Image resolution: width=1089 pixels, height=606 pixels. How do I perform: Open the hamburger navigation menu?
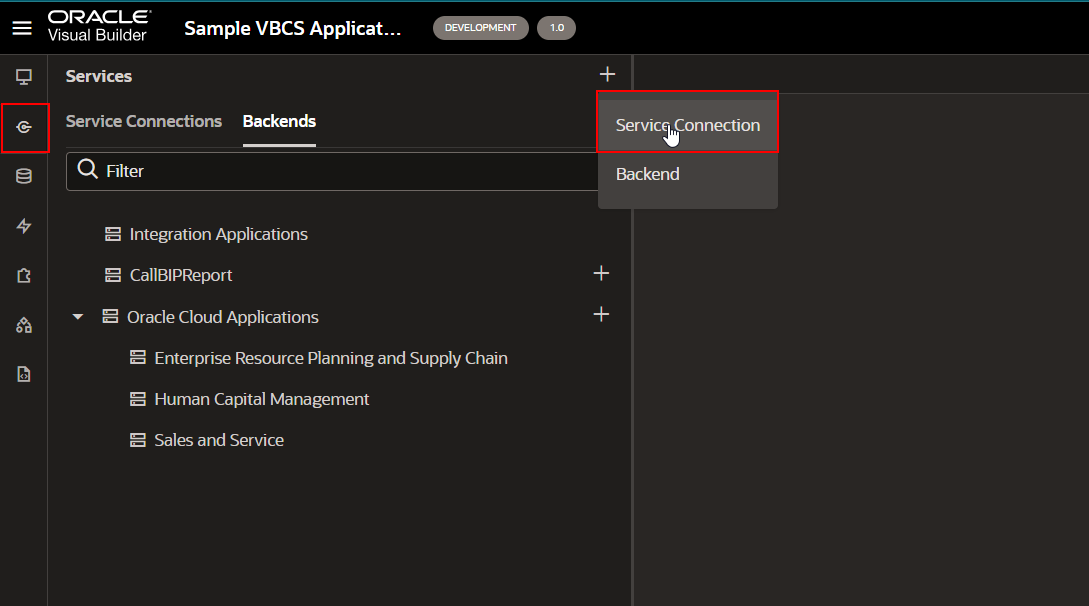tap(22, 28)
